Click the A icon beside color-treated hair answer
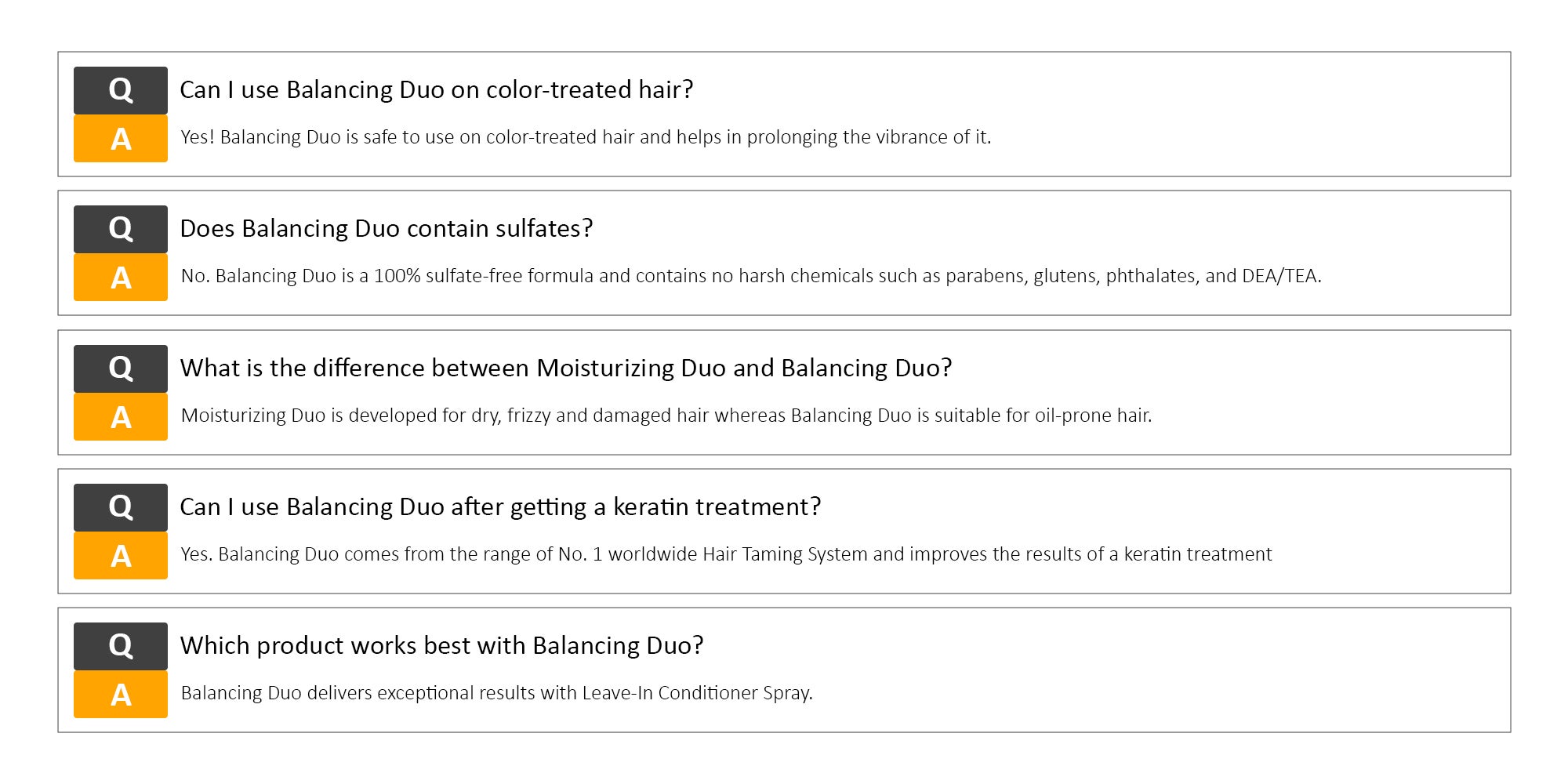The image size is (1568, 784). pos(121,139)
